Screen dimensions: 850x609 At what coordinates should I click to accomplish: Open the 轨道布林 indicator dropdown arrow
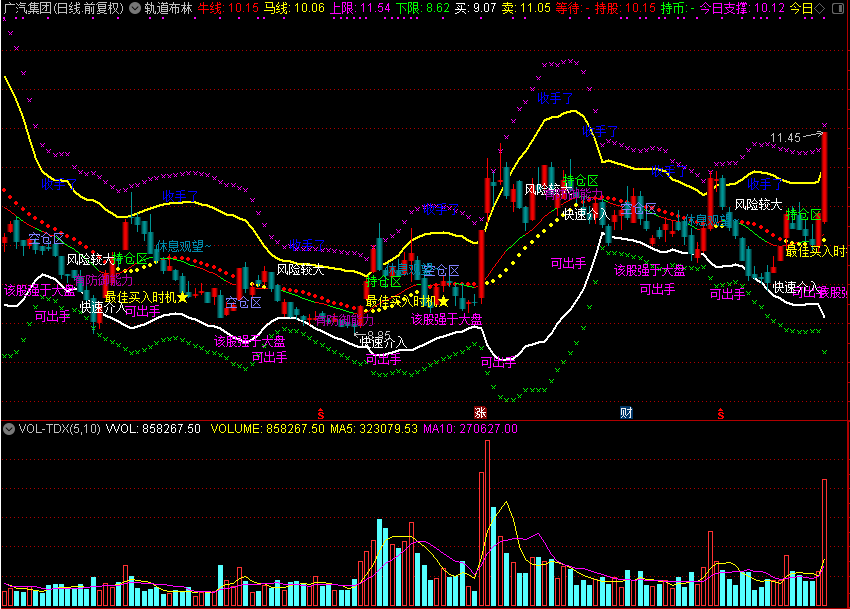[135, 8]
